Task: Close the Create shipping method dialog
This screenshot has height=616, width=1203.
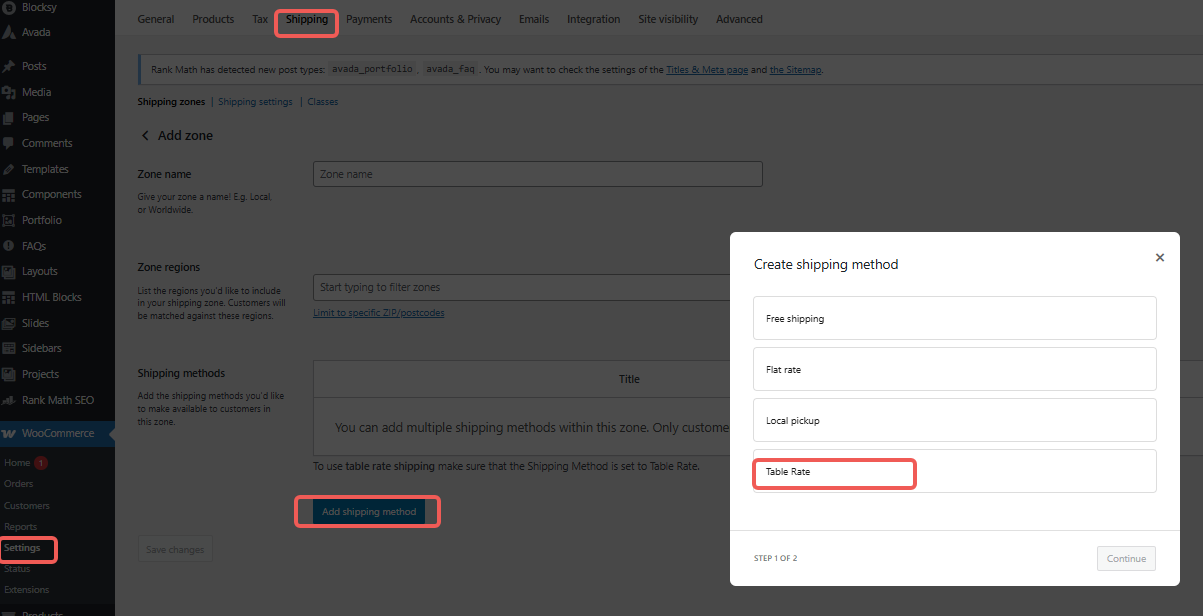Action: (x=1160, y=257)
